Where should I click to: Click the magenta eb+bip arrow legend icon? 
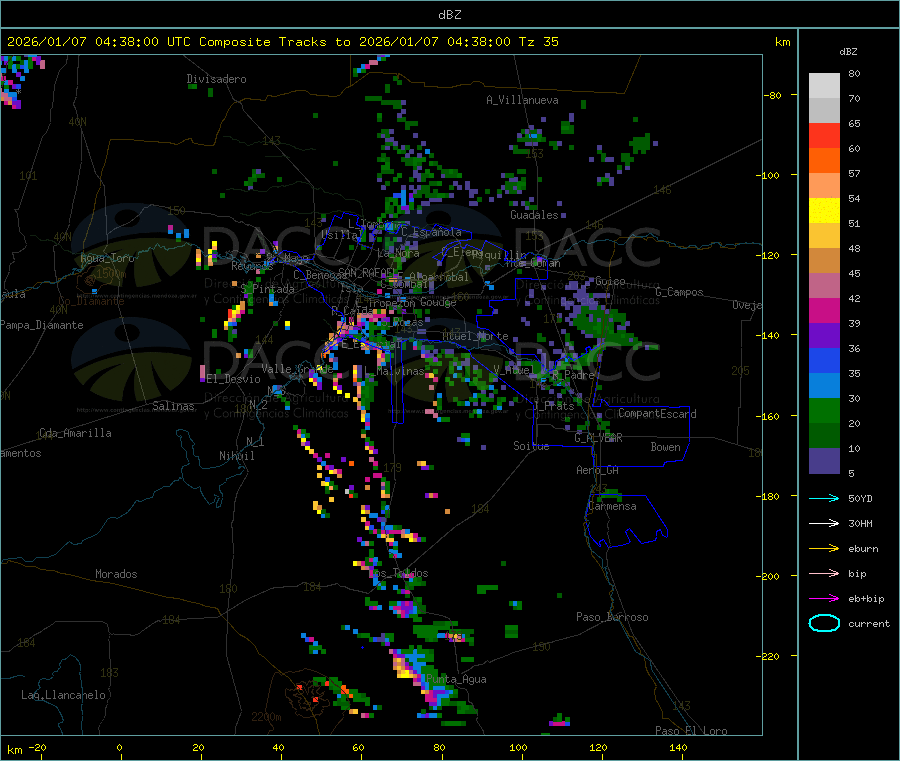(x=824, y=599)
